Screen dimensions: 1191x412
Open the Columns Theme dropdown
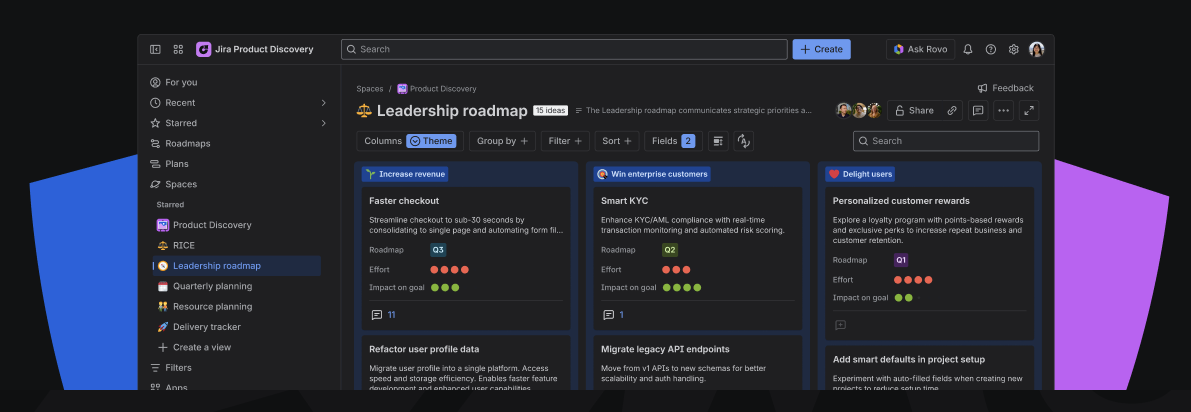pyautogui.click(x=409, y=141)
